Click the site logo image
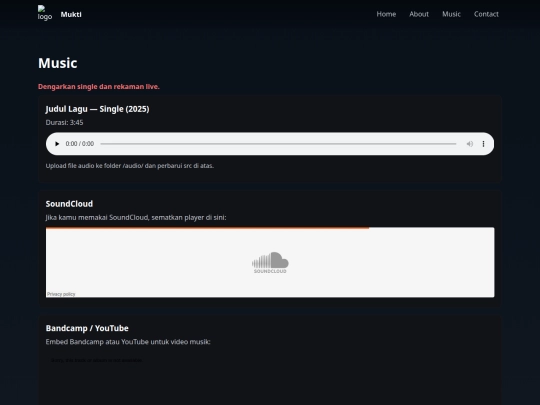540x405 pixels. coord(45,13)
